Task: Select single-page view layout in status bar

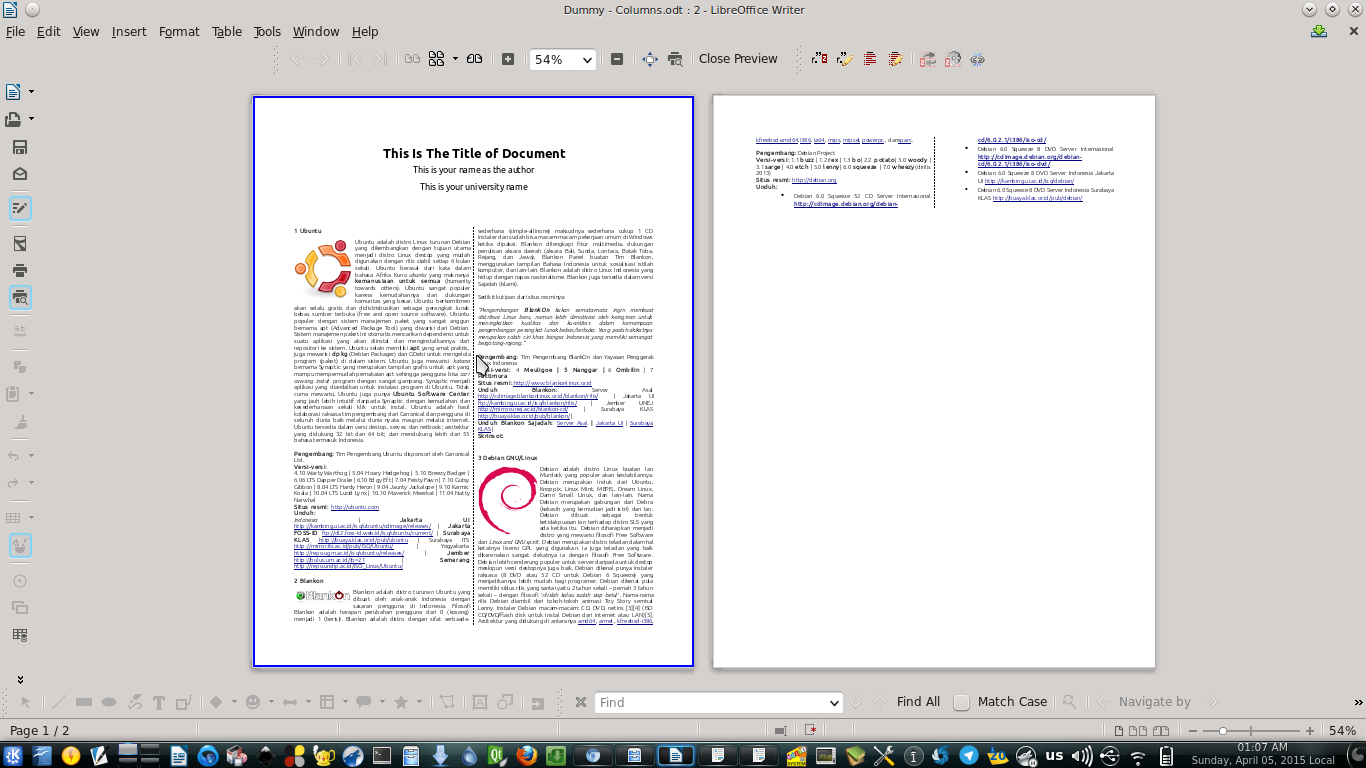Action: coord(1121,731)
